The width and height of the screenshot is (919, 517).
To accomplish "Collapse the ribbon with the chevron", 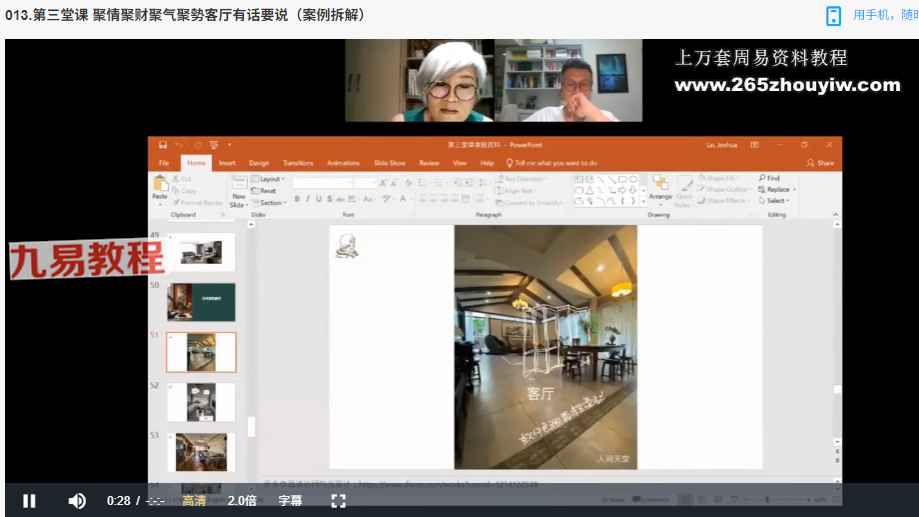I will 836,215.
